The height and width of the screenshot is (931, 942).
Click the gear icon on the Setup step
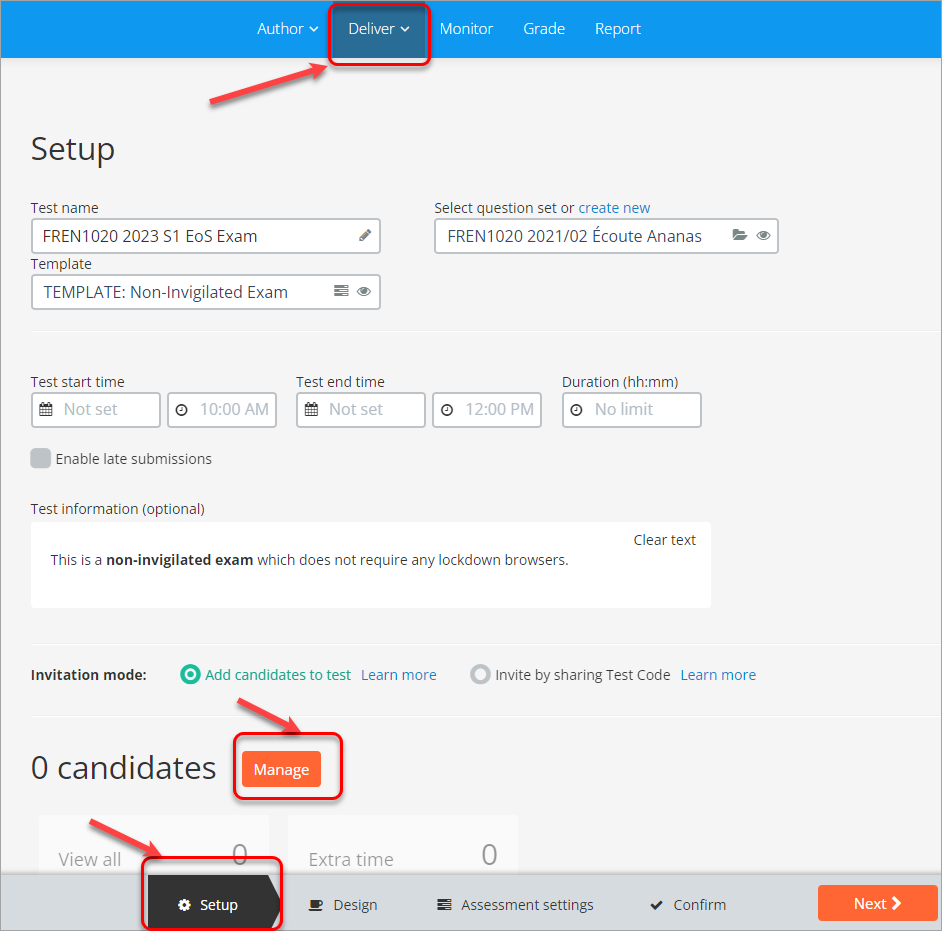[x=184, y=904]
